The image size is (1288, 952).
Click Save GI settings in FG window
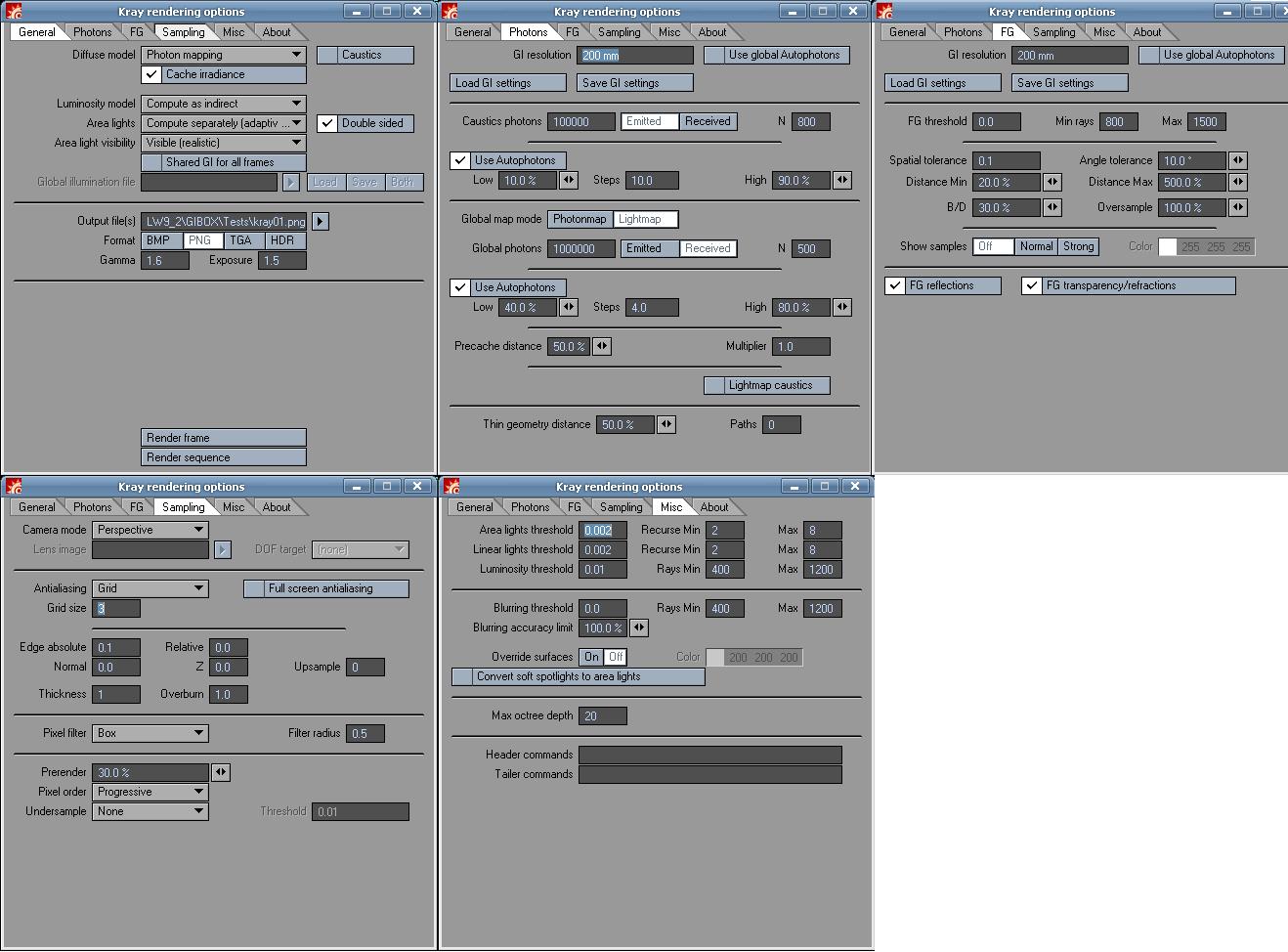point(1070,83)
